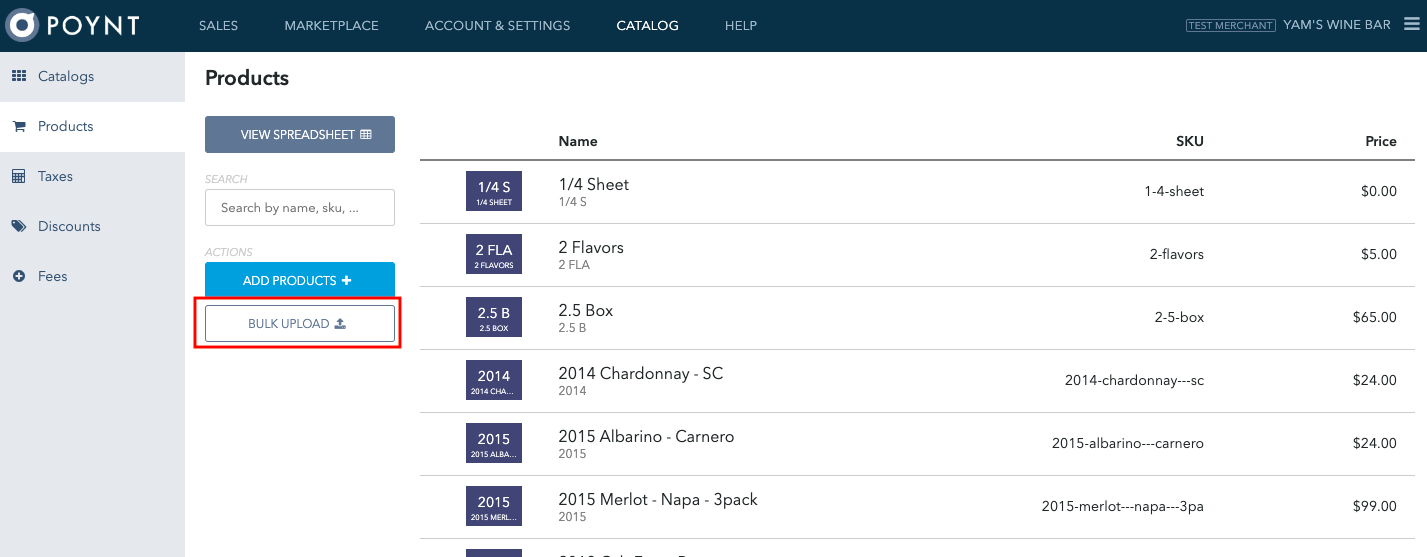Click SKU 2015-merlot---napa---3pa
Screen dimensions: 1427x557
click(1123, 506)
